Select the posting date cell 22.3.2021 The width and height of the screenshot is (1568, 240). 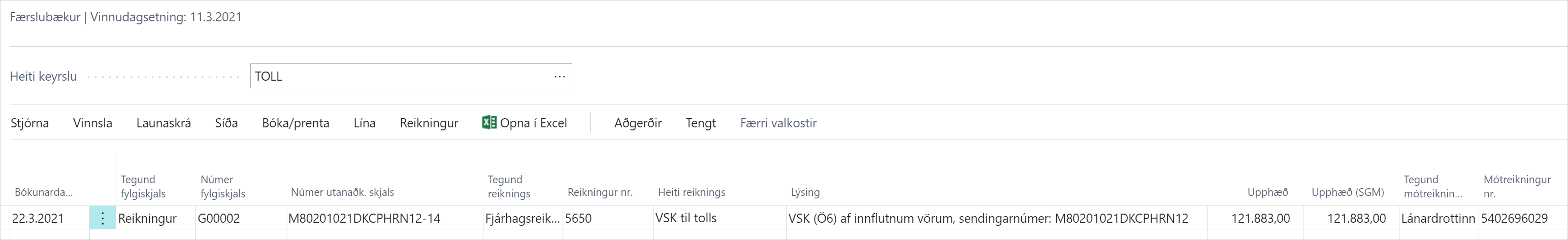(x=49, y=218)
